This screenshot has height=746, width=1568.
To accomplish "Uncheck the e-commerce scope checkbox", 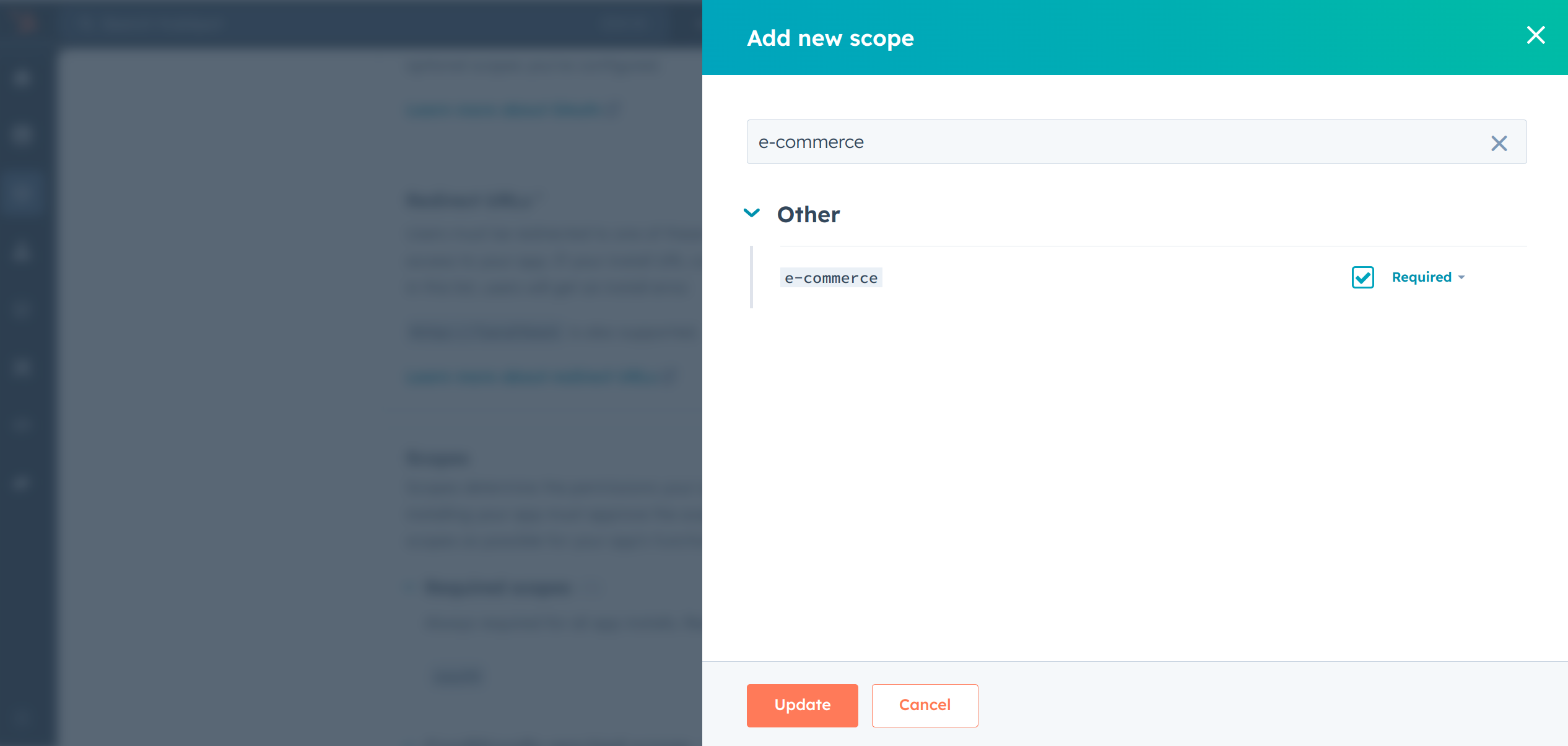I will click(x=1362, y=277).
